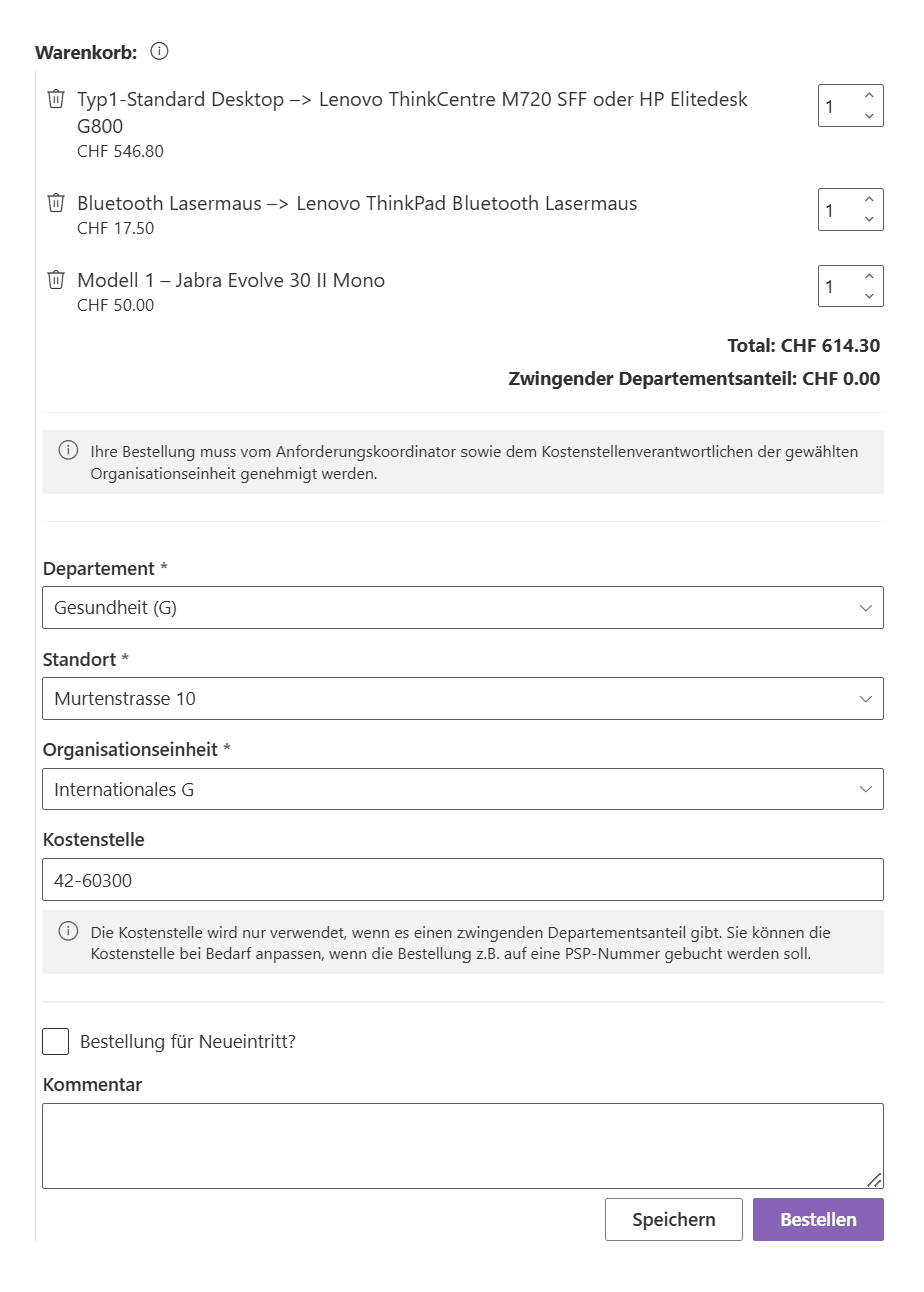The height and width of the screenshot is (1292, 924).
Task: Click info icon in Anforderungskoordinator notice
Action: point(68,450)
